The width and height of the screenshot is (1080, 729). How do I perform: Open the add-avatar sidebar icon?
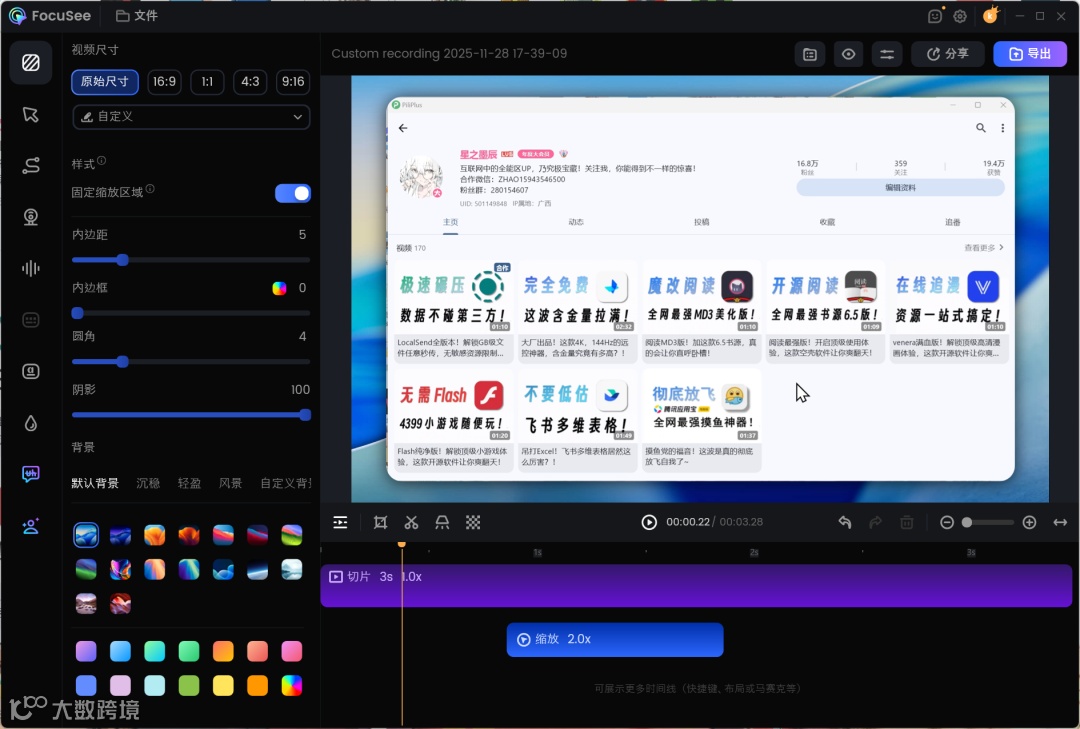31,526
